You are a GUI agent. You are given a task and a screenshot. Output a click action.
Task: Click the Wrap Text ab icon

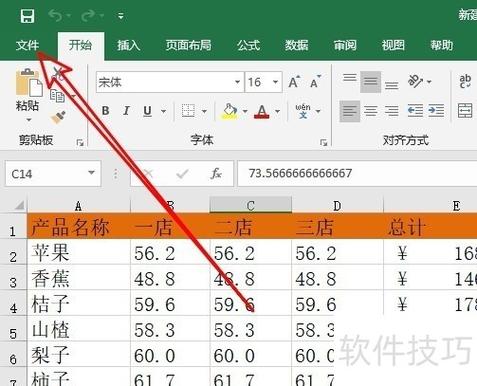pos(465,81)
